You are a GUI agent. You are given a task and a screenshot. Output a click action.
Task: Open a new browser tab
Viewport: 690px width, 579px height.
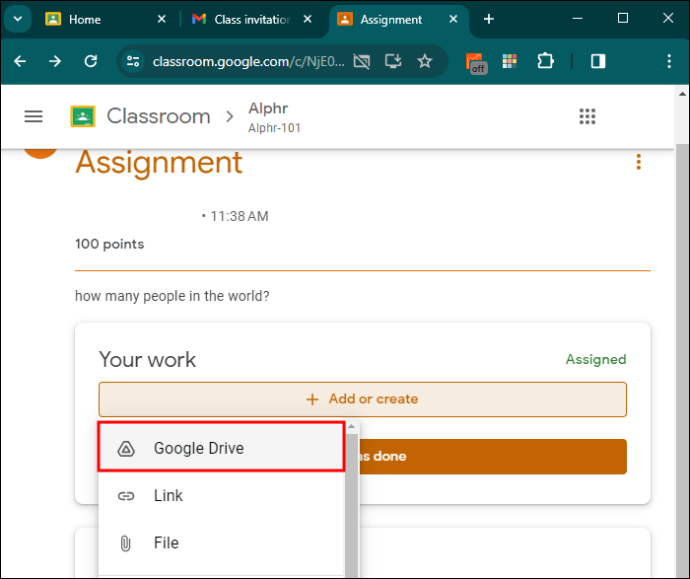[488, 19]
